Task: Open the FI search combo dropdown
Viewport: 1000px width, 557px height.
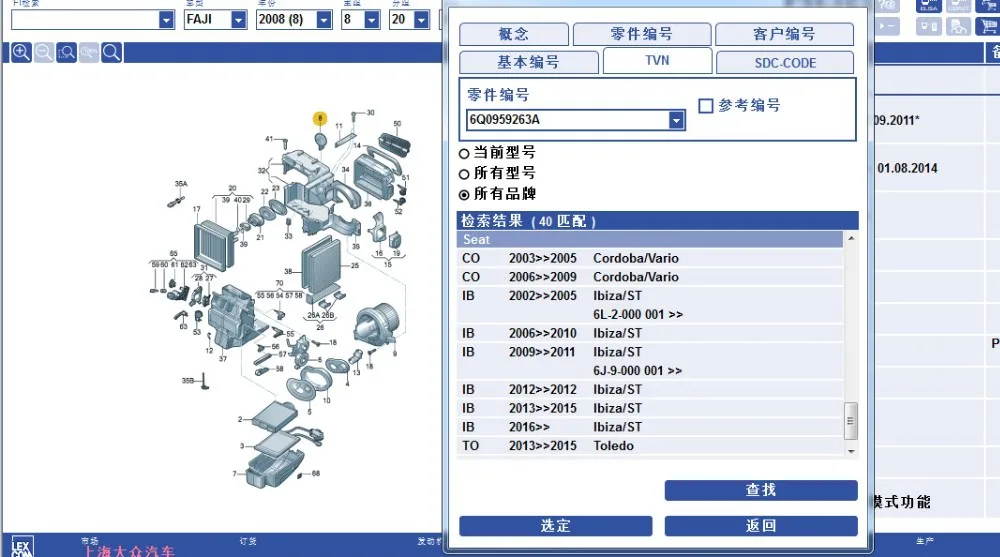Action: [166, 20]
